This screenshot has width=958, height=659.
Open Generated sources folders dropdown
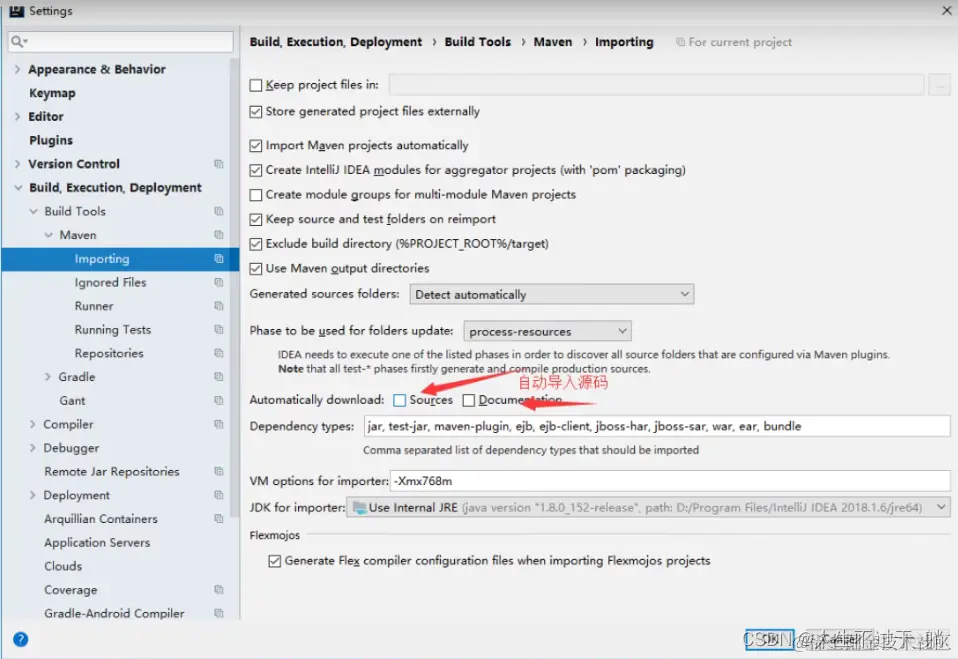(x=552, y=294)
